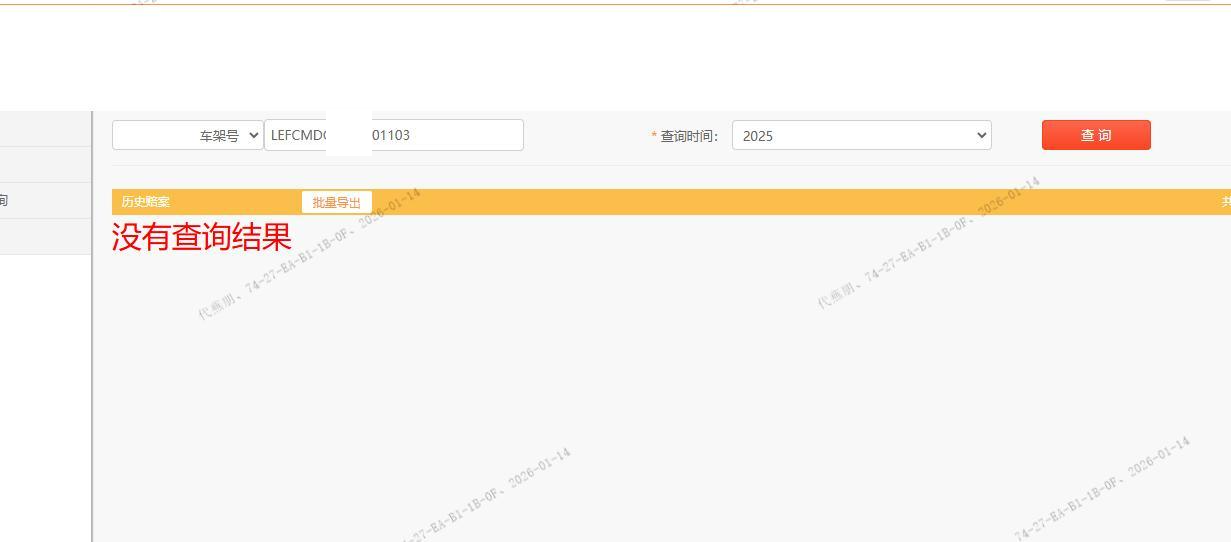The width and height of the screenshot is (1231, 542).
Task: Click the red 没有查询结果 message
Action: pyautogui.click(x=201, y=238)
